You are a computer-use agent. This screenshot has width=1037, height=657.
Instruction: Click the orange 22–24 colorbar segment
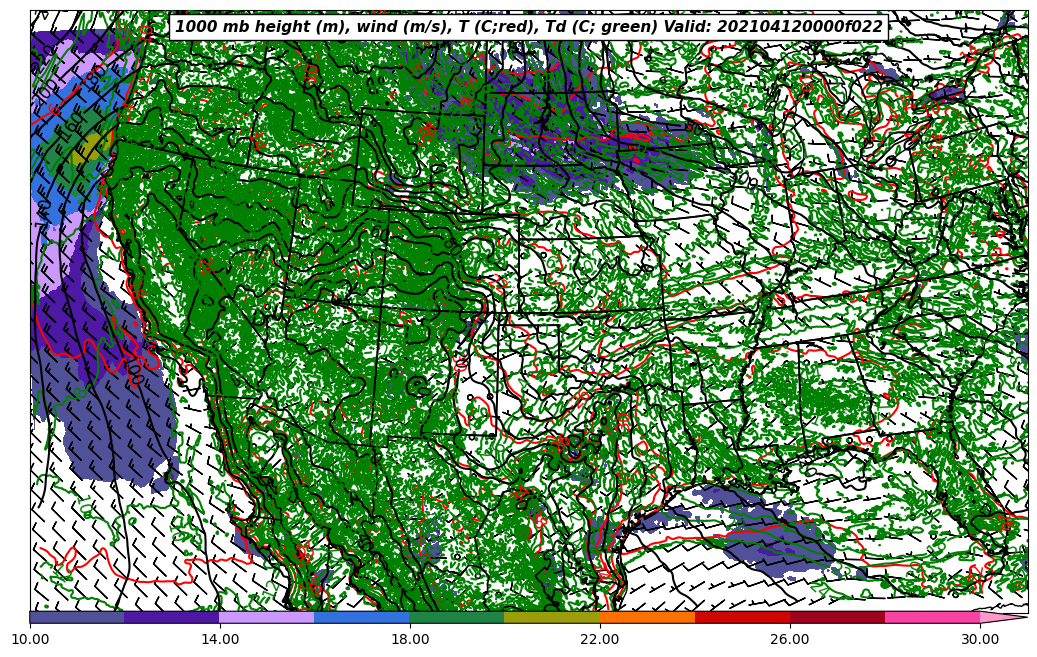(647, 618)
